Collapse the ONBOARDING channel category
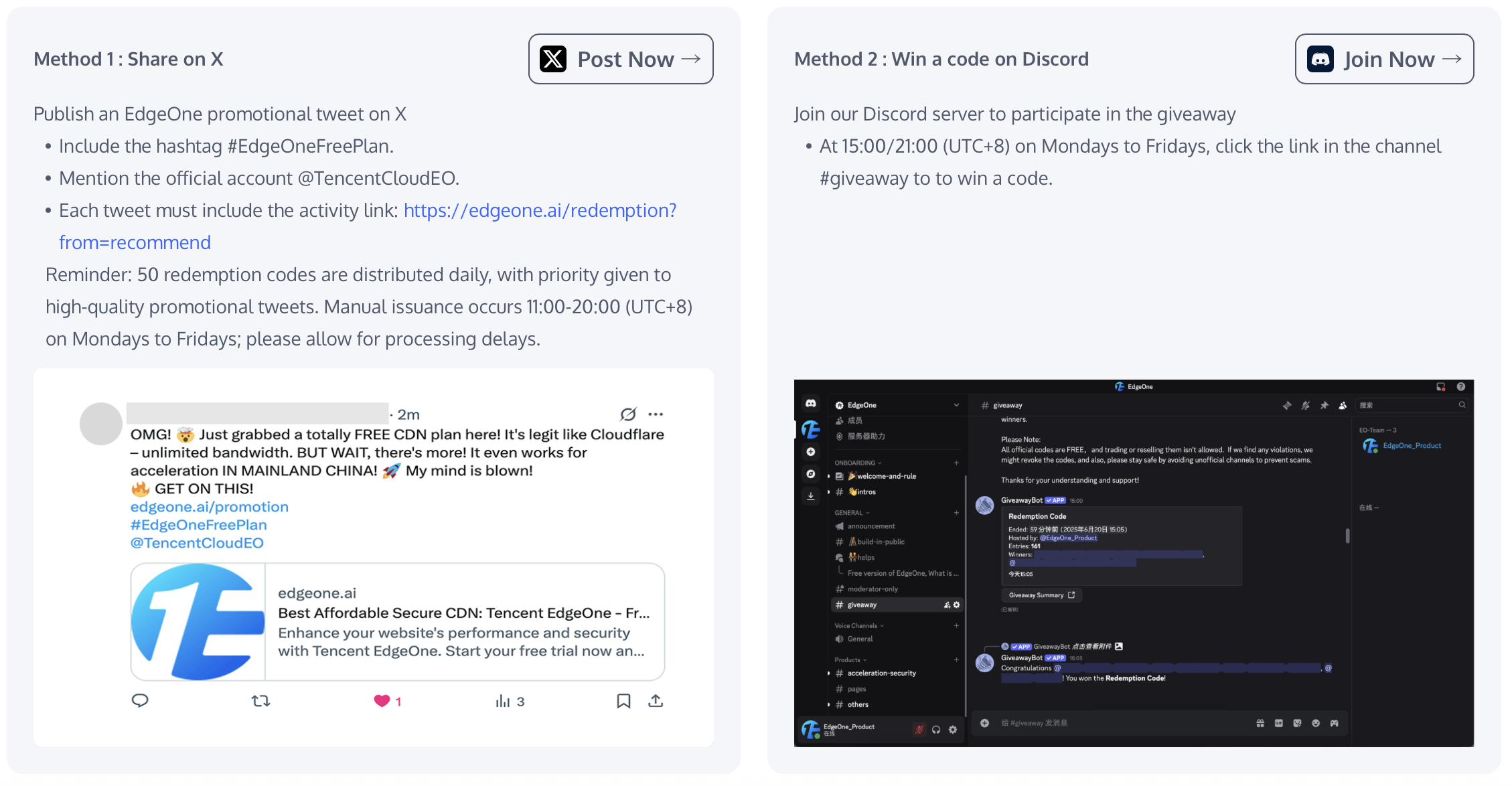 pos(858,463)
